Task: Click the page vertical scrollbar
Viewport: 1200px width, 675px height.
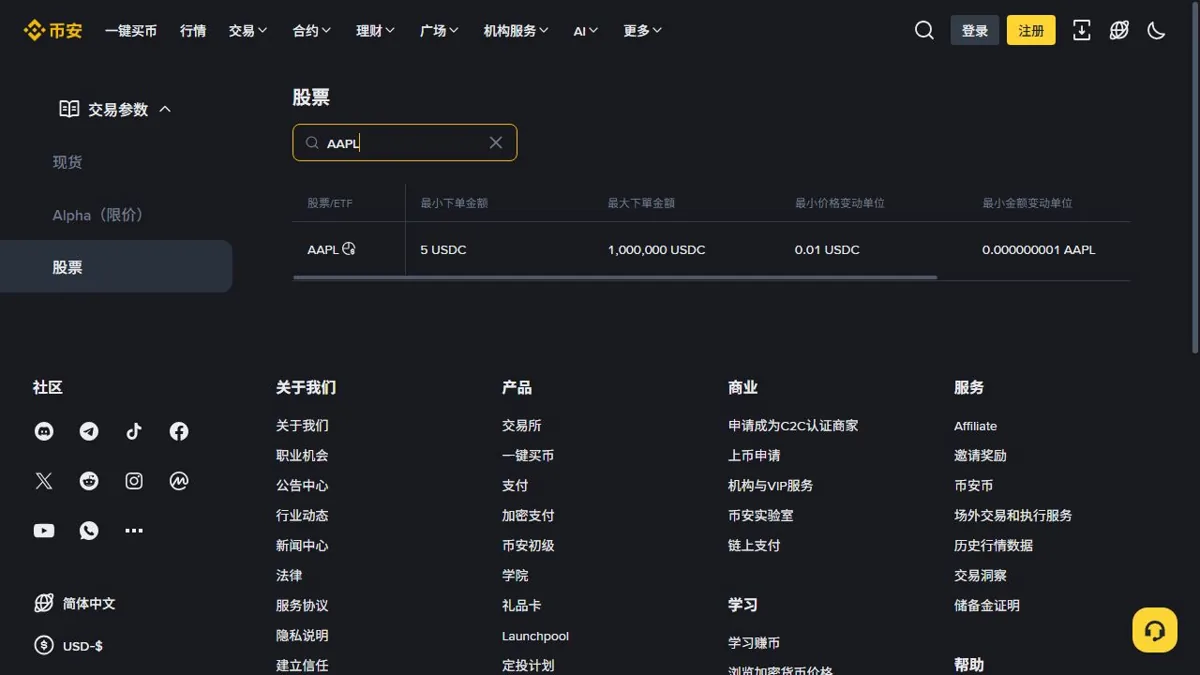Action: 1196,180
